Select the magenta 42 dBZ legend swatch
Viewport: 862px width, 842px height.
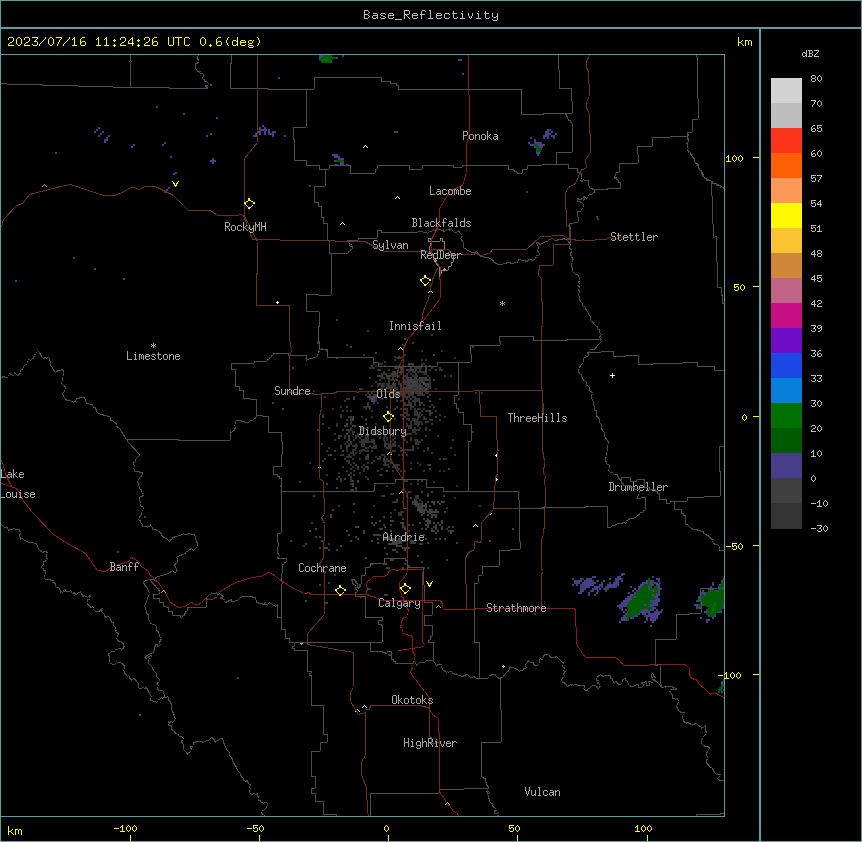[x=786, y=315]
